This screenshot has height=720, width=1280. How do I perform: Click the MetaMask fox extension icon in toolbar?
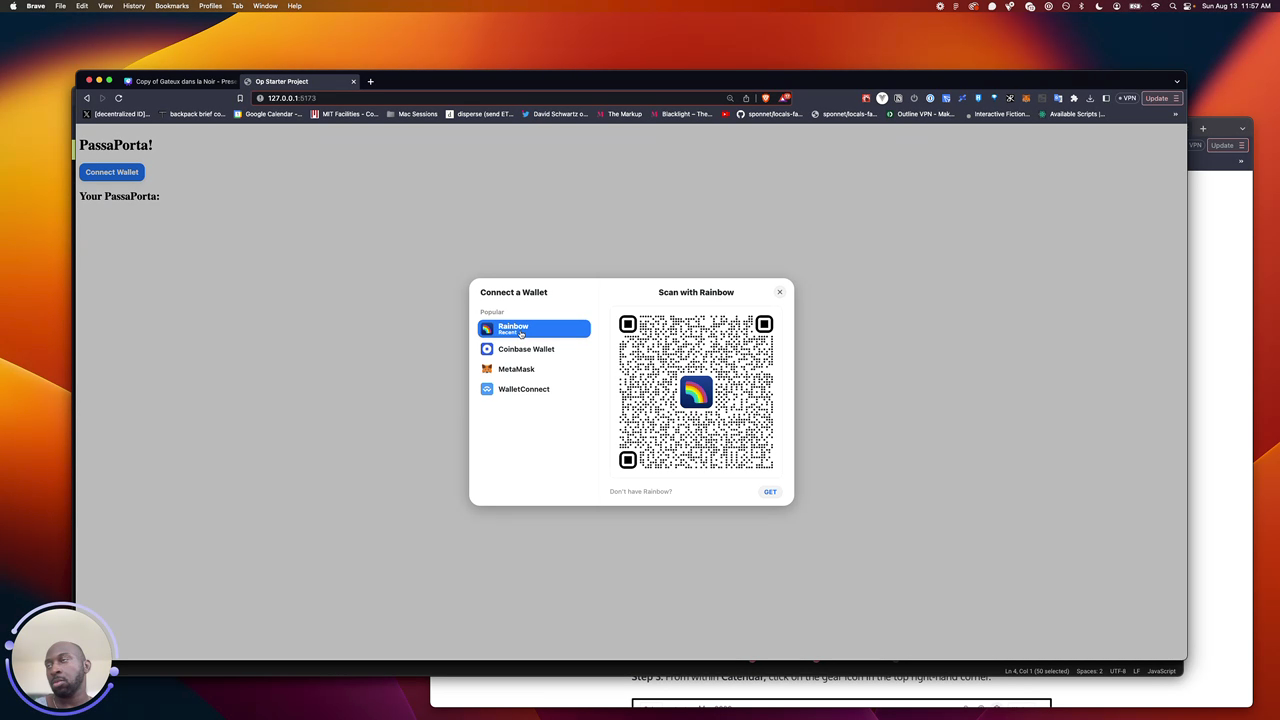click(1026, 98)
